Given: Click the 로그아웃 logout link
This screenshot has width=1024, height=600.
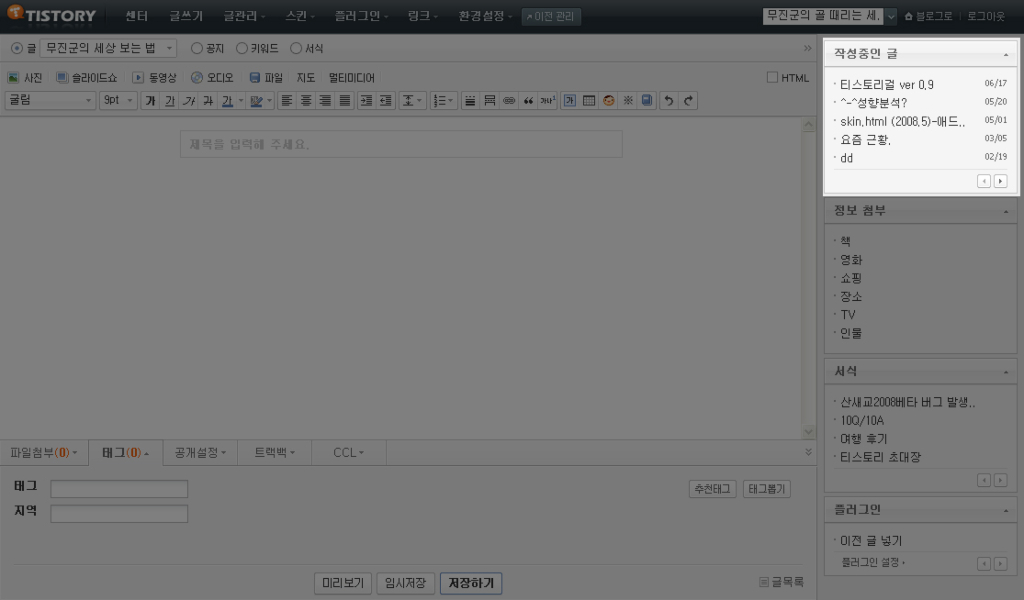Looking at the screenshot, I should click(x=986, y=16).
